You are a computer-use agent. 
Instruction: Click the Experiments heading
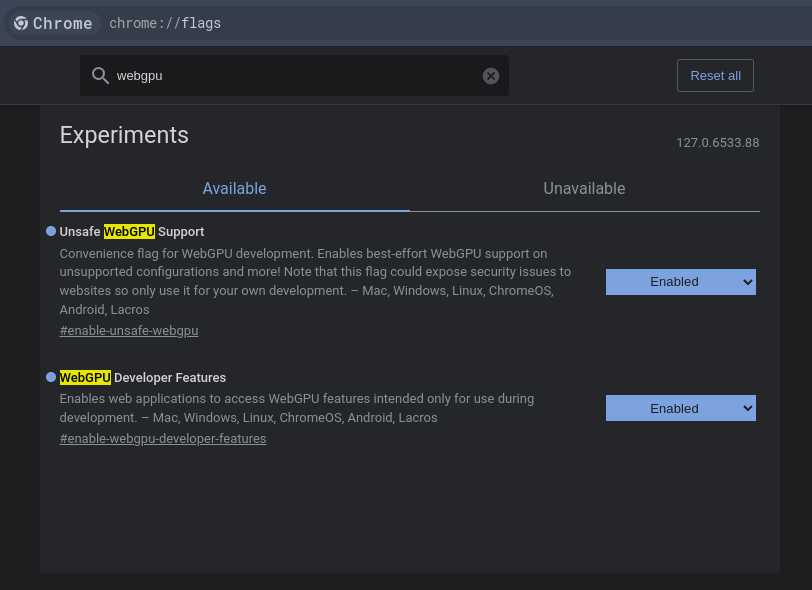[x=124, y=135]
